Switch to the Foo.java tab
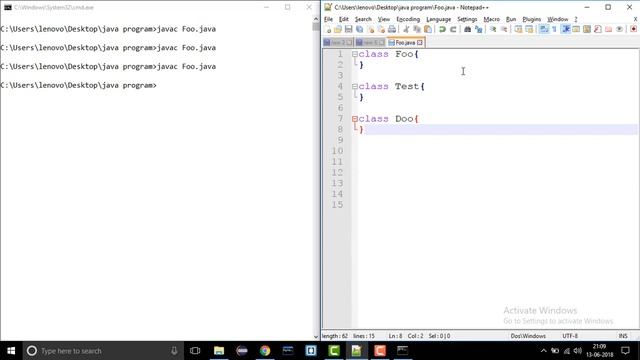 (x=404, y=42)
